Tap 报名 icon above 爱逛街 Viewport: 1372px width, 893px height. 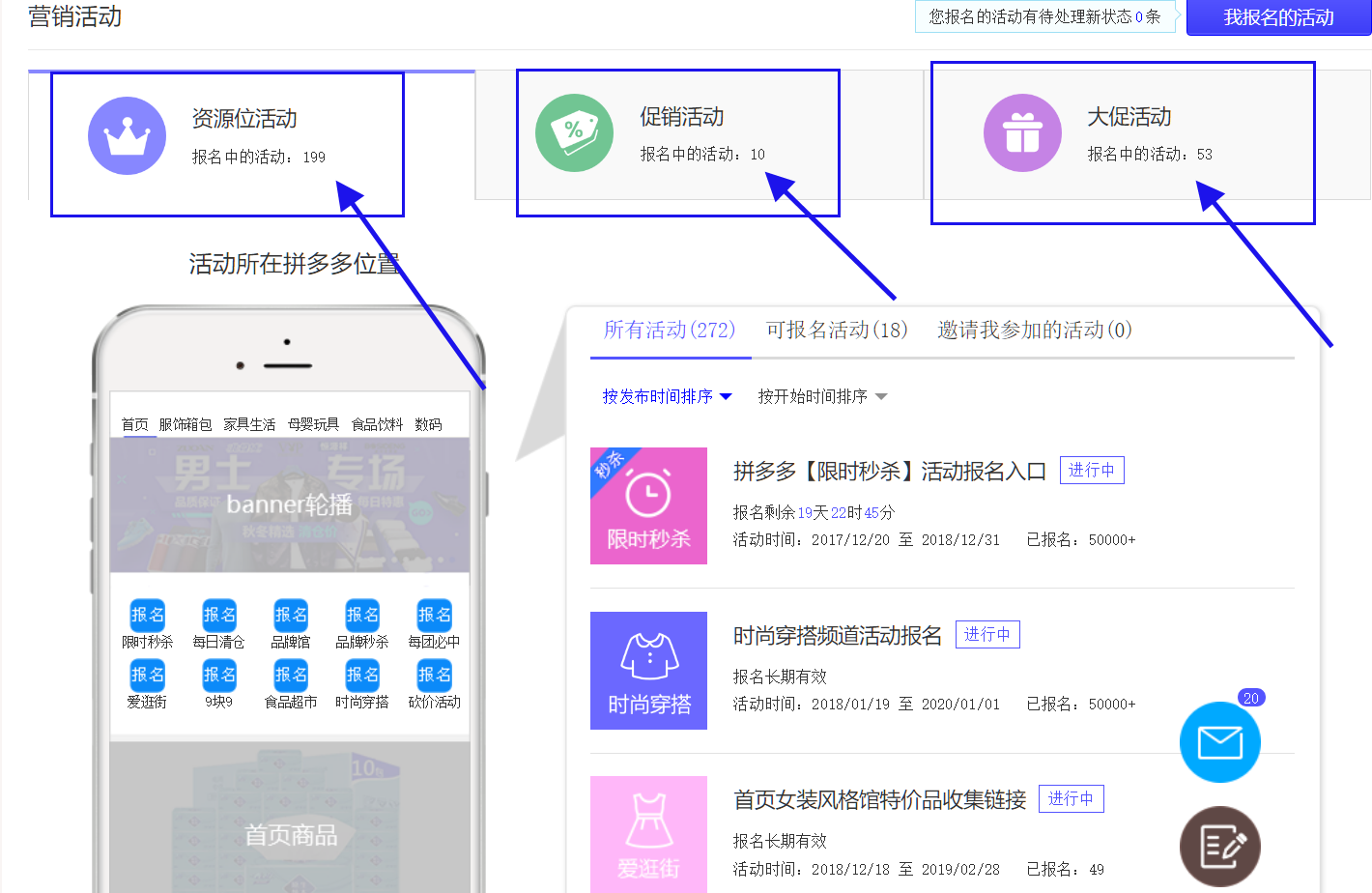148,676
